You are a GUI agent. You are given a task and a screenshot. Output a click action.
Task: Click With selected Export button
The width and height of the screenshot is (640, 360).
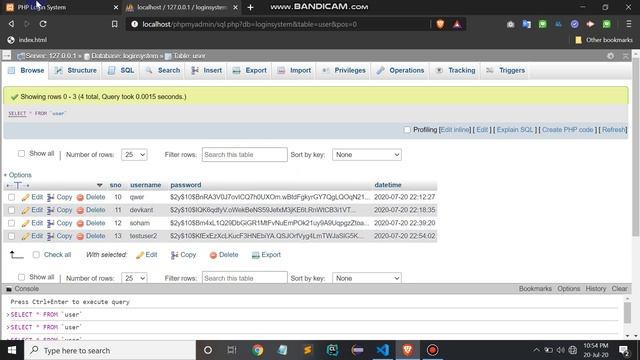point(266,255)
